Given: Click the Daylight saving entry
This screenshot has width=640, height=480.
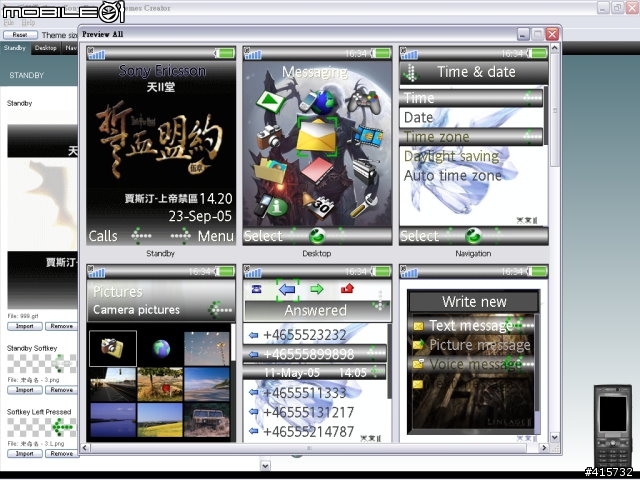Looking at the screenshot, I should coord(451,156).
